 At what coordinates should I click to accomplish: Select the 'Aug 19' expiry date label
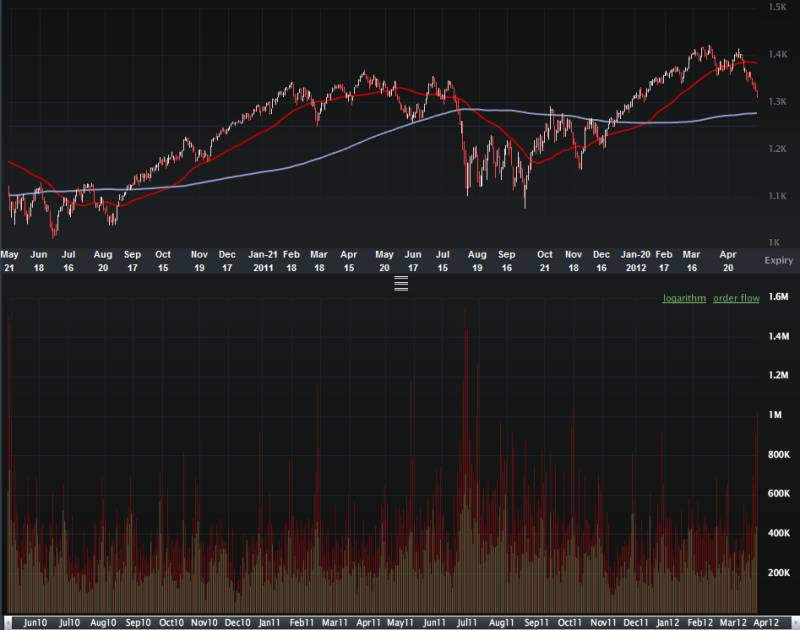477,261
